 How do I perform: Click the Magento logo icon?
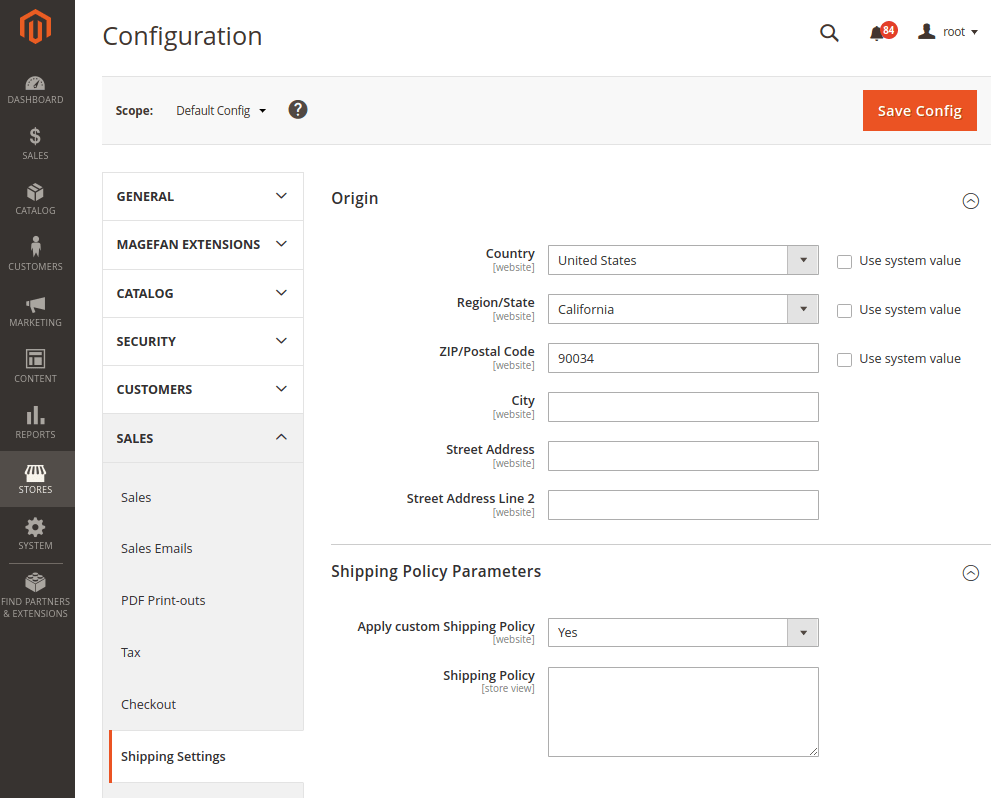click(36, 28)
